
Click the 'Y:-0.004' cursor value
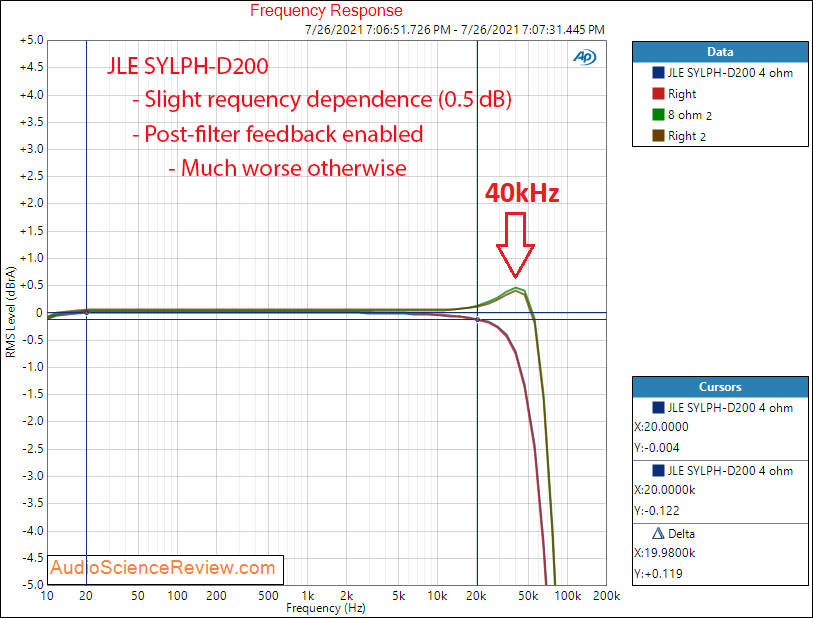(656, 448)
